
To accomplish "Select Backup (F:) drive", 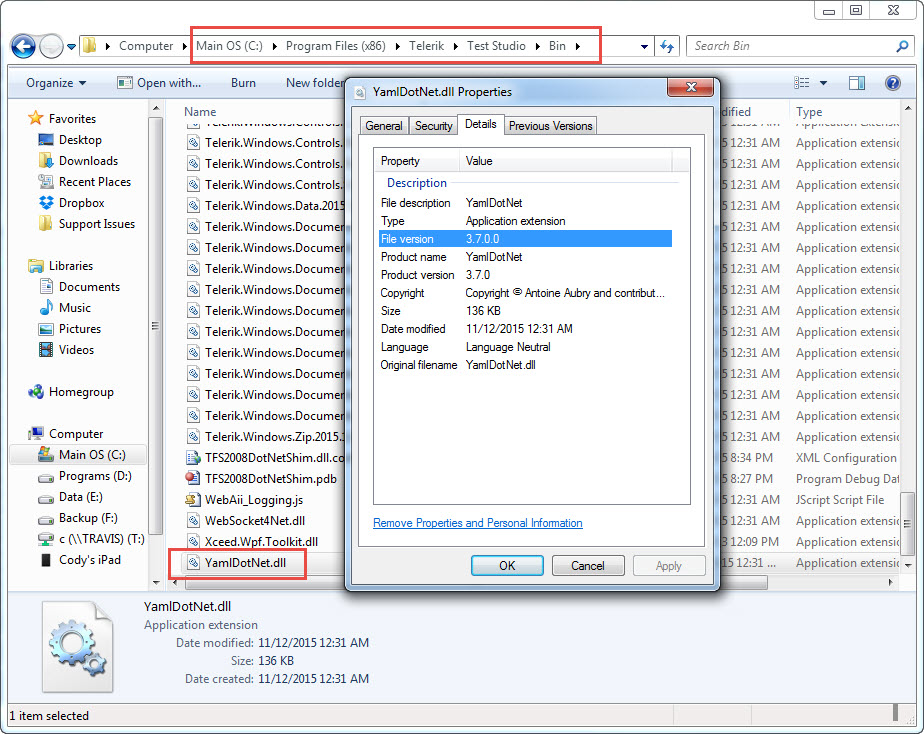I will tap(88, 518).
